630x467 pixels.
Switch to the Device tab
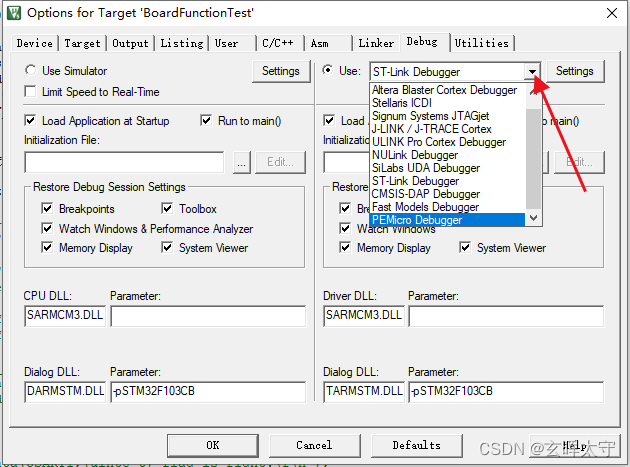coord(35,43)
